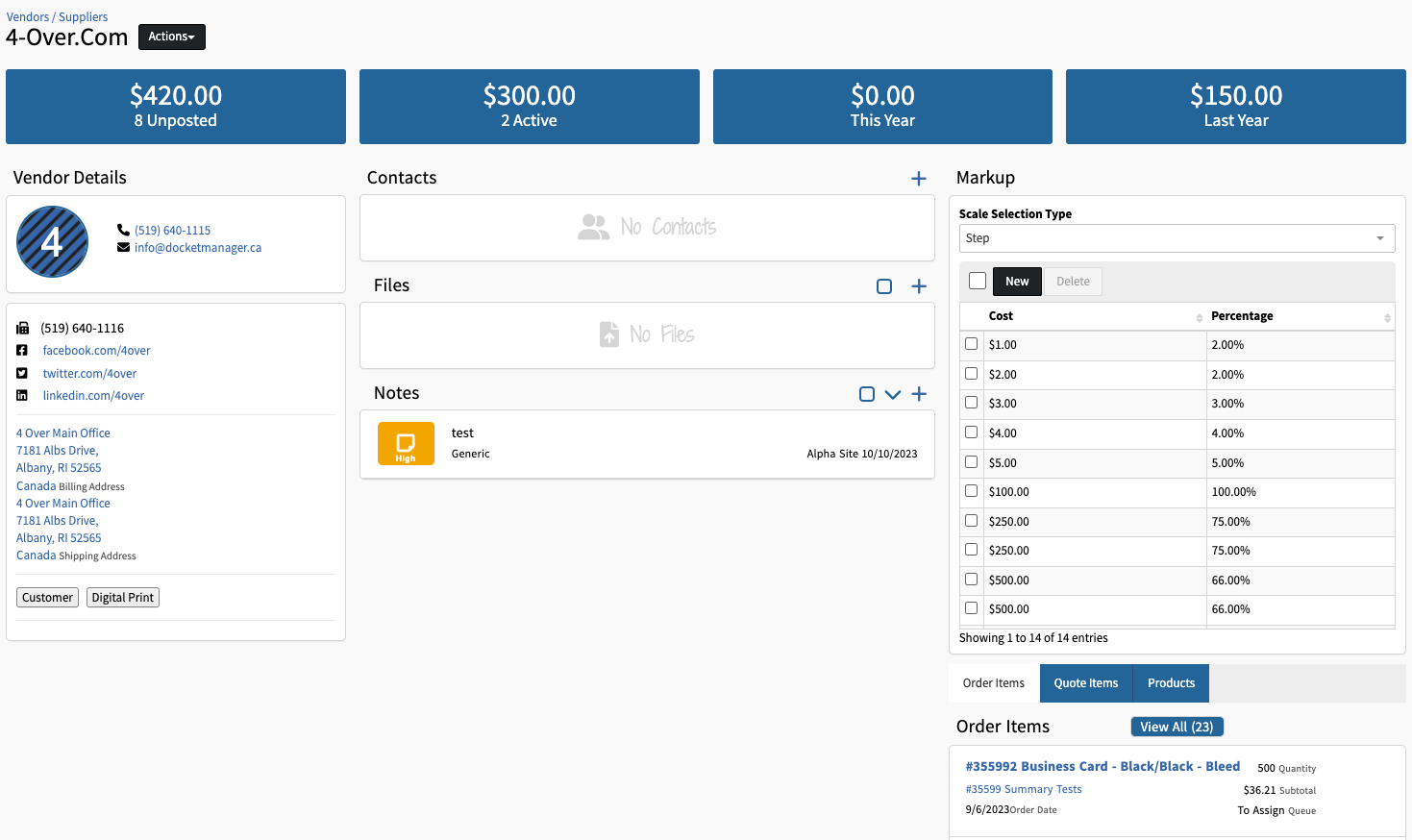Click the $150.00 Last Year tile
1412x840 pixels.
click(1236, 107)
